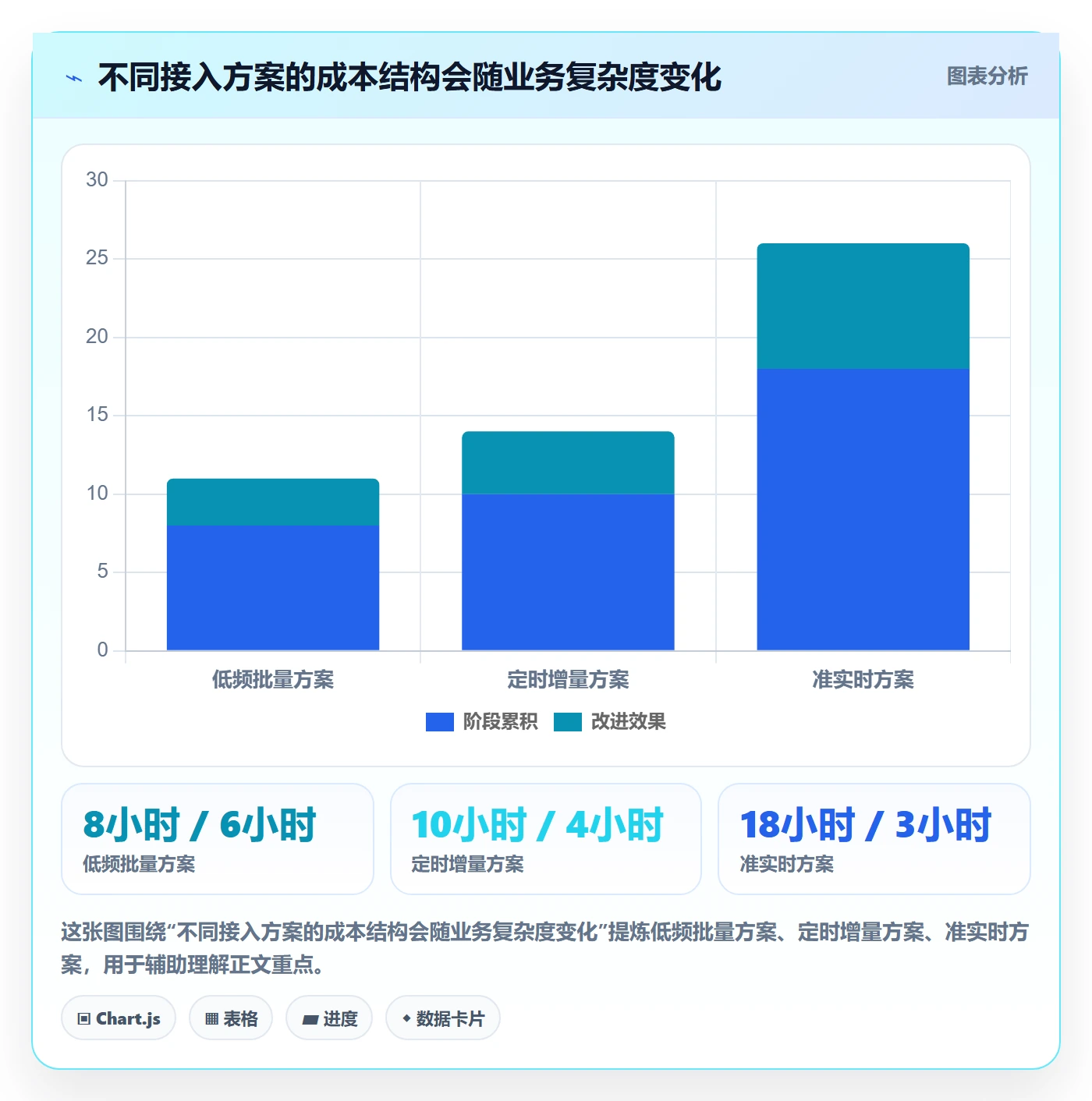
Task: Click the 定时增量方案 x-axis label
Action: point(568,680)
